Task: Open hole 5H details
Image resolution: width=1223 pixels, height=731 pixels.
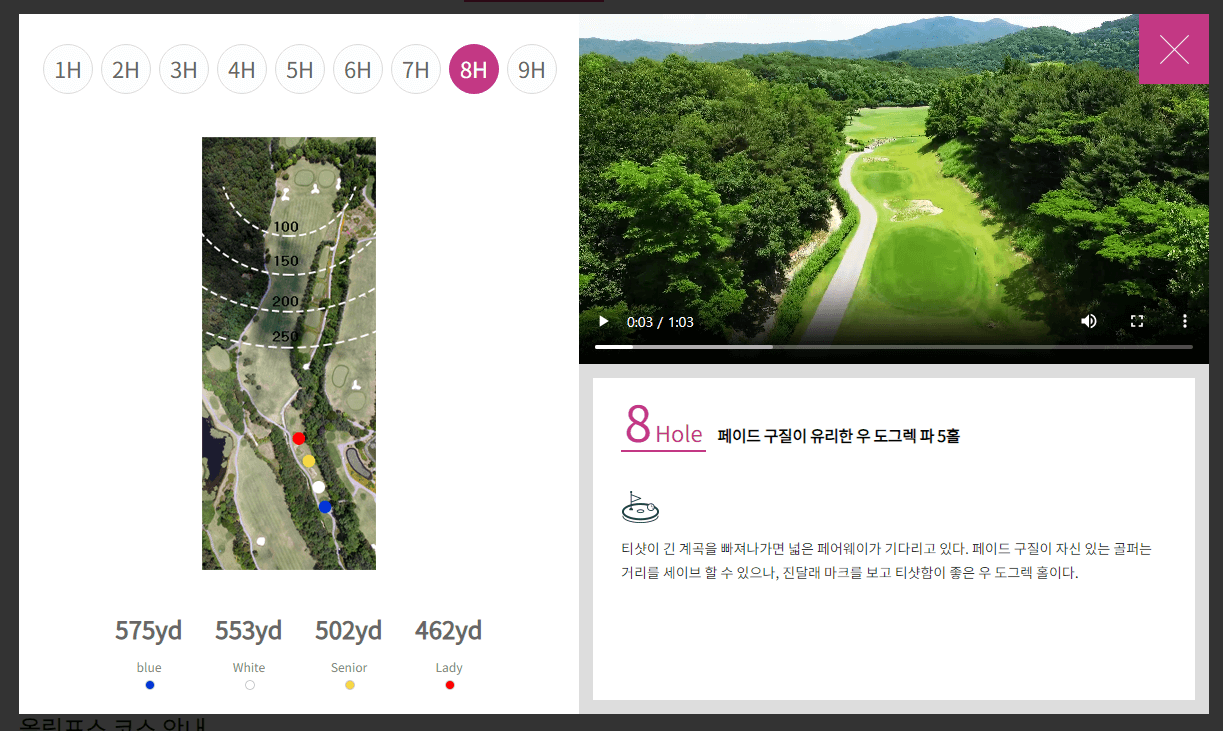Action: 300,69
